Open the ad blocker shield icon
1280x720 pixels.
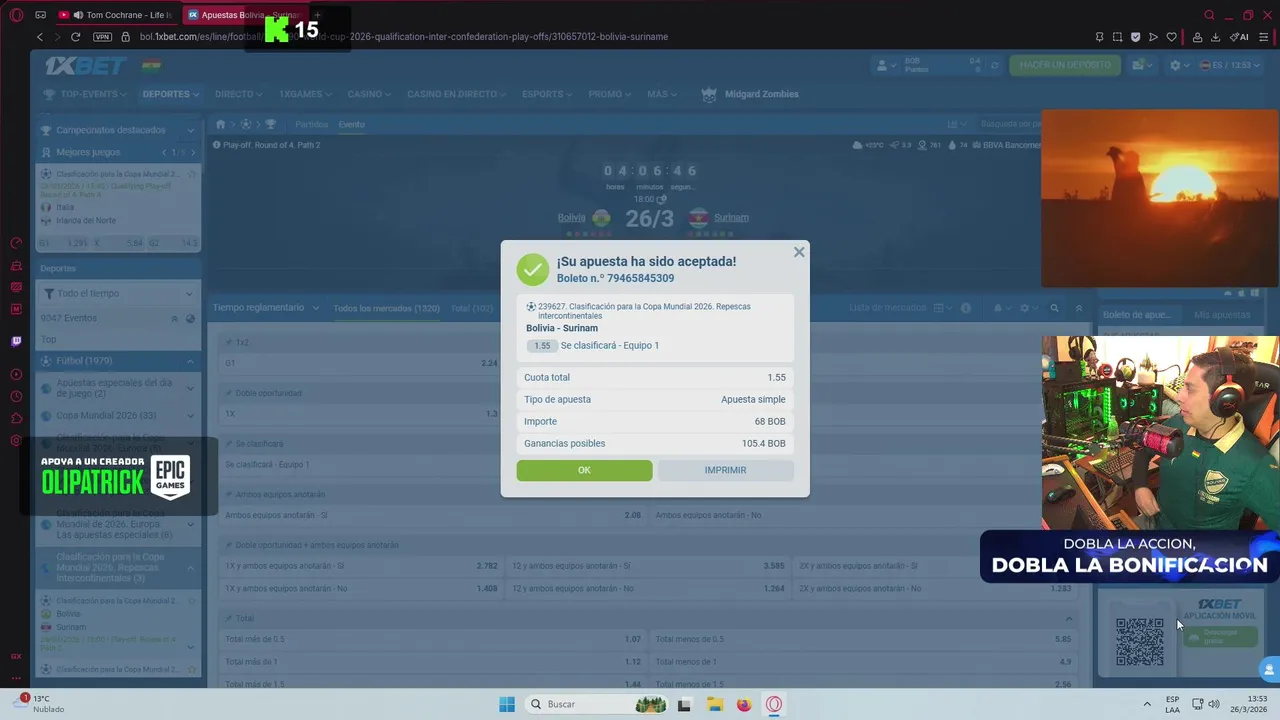pyautogui.click(x=1135, y=37)
